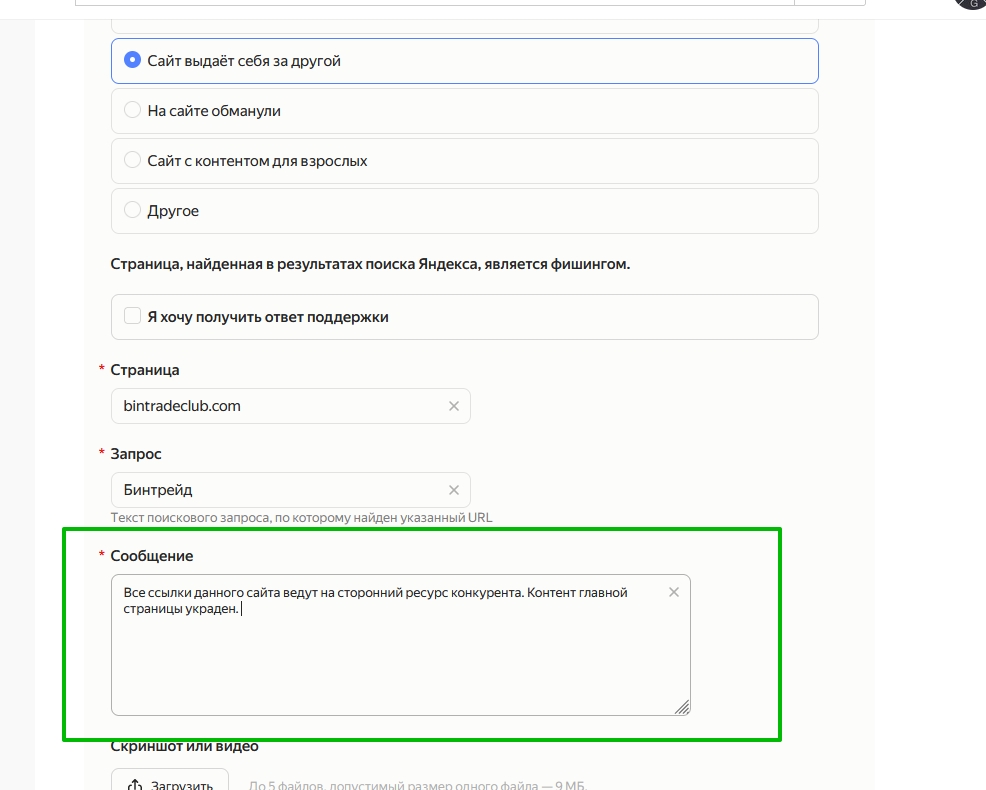Clear the Страница field with its X icon
Image resolution: width=986 pixels, height=790 pixels.
pyautogui.click(x=453, y=406)
